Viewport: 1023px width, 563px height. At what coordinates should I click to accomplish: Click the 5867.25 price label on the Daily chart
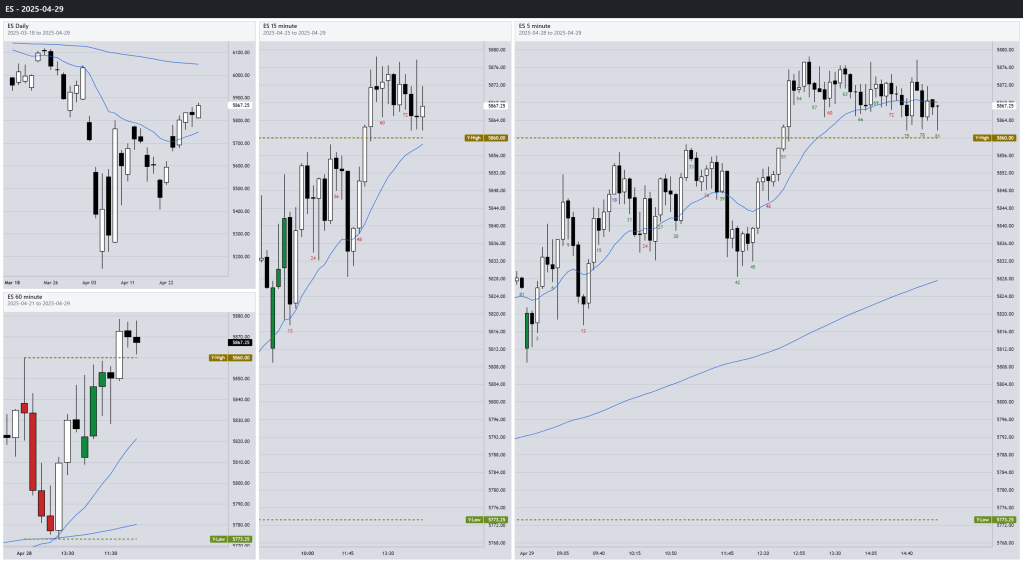click(x=240, y=105)
